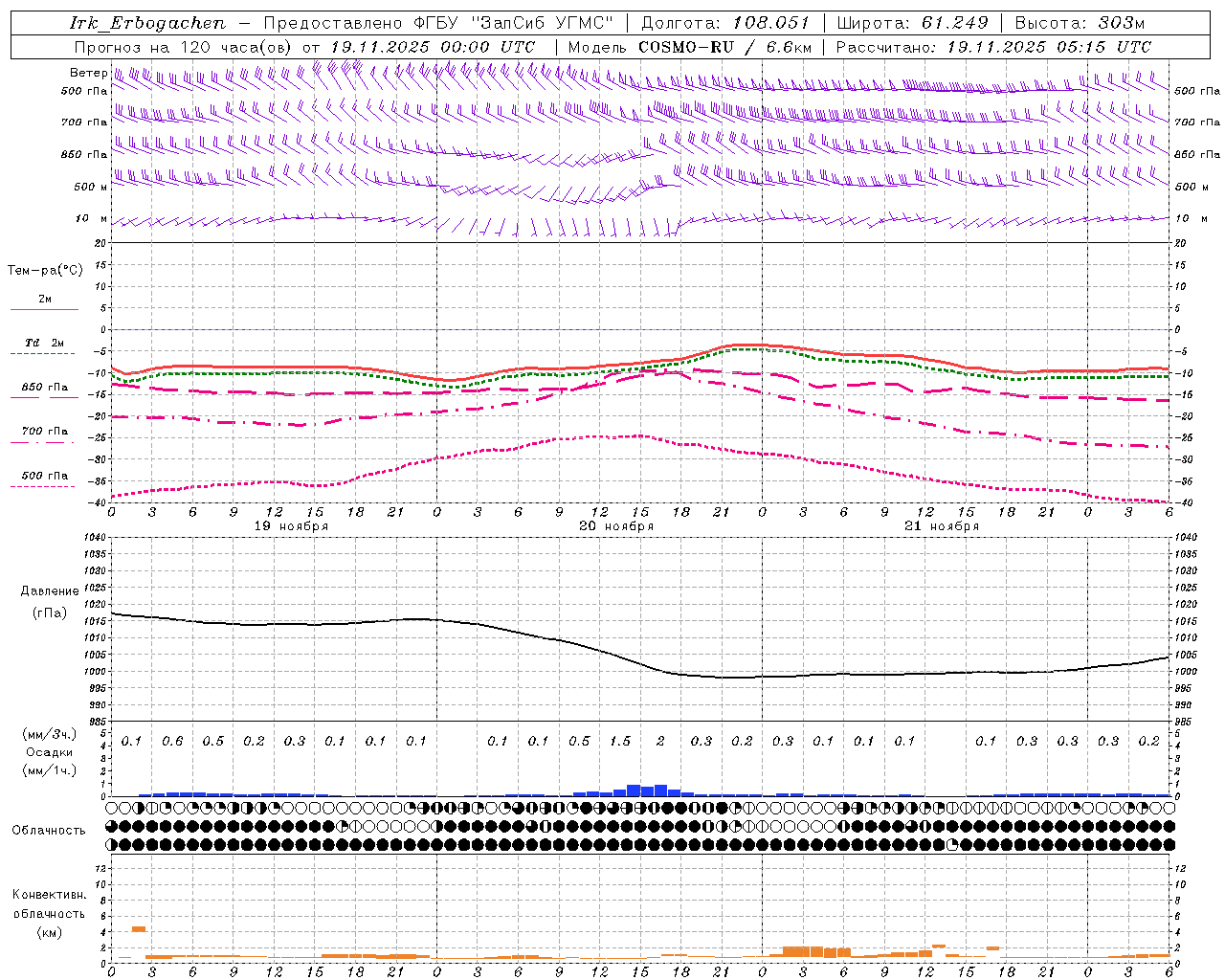Click the tall orange convective bar near hour 2
Image resolution: width=1225 pixels, height=980 pixels.
click(x=139, y=928)
